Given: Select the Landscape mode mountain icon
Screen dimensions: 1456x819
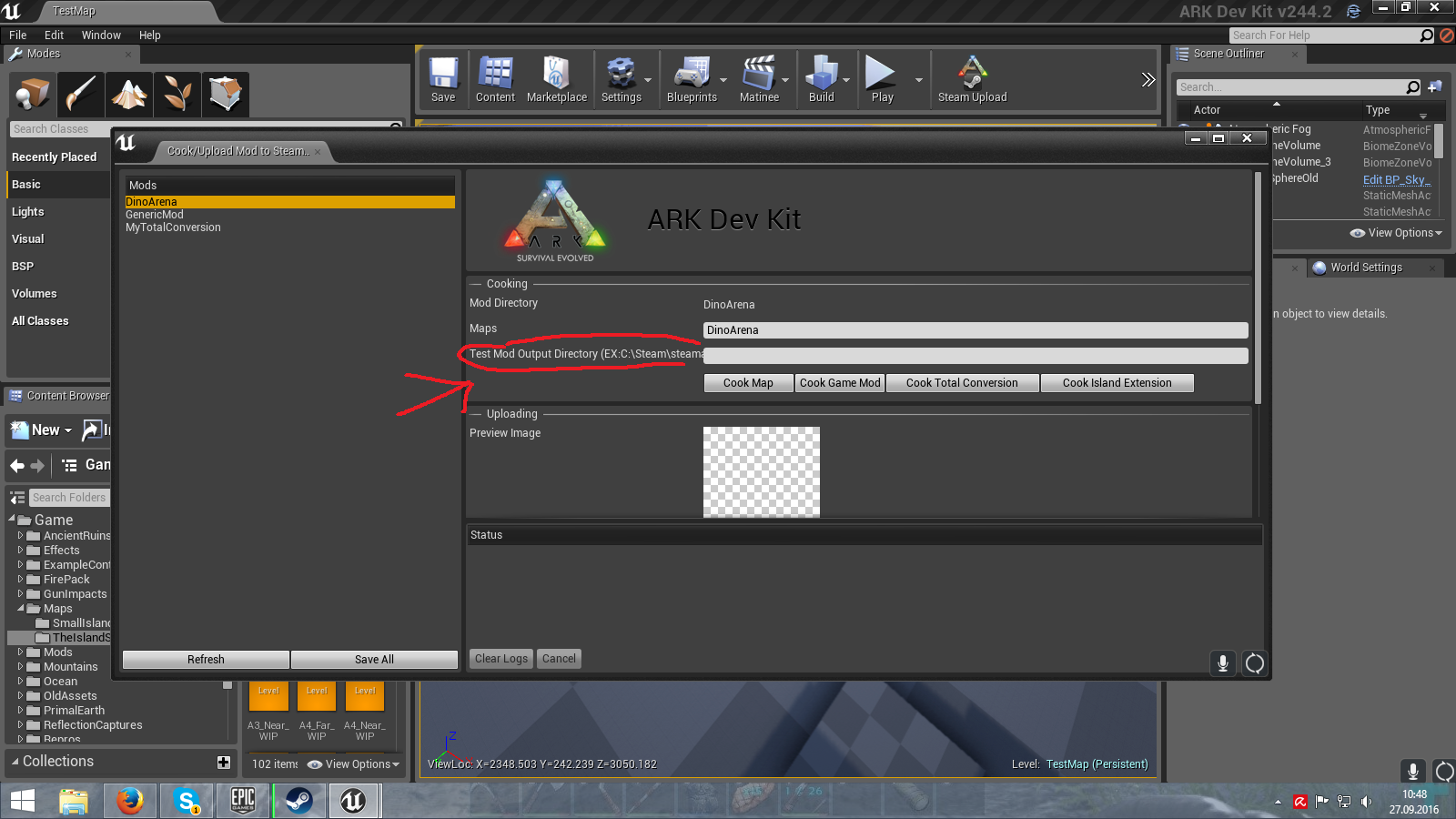Looking at the screenshot, I should coord(129,94).
